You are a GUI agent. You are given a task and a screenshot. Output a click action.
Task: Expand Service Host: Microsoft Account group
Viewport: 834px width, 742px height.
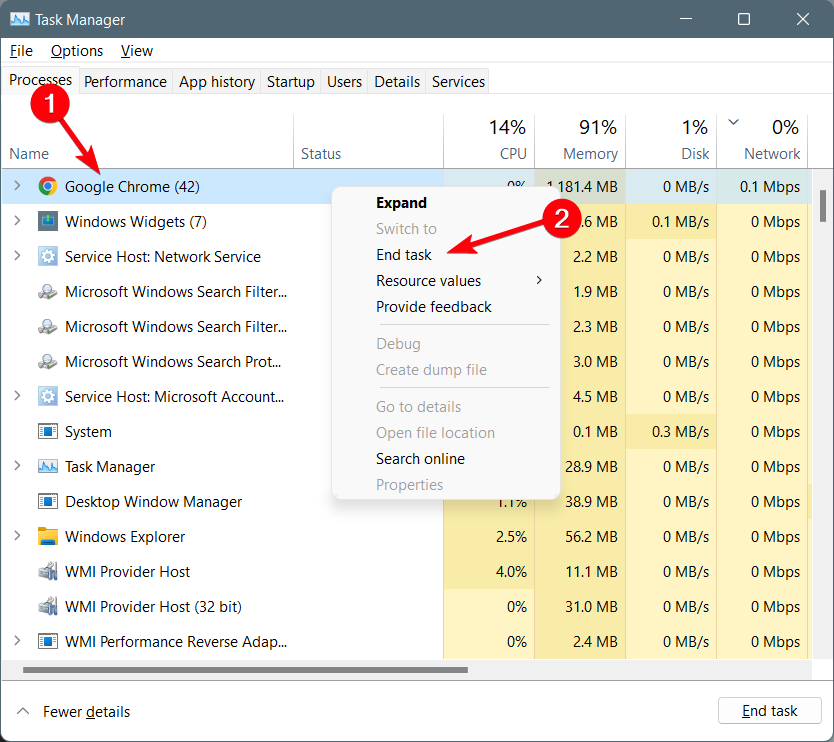18,396
